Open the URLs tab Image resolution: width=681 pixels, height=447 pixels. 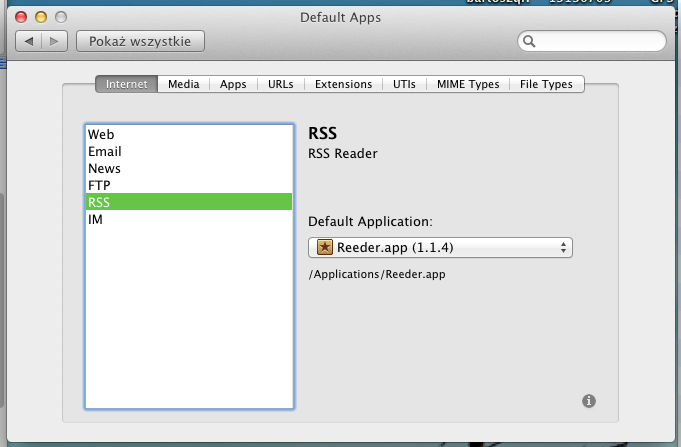(x=281, y=84)
